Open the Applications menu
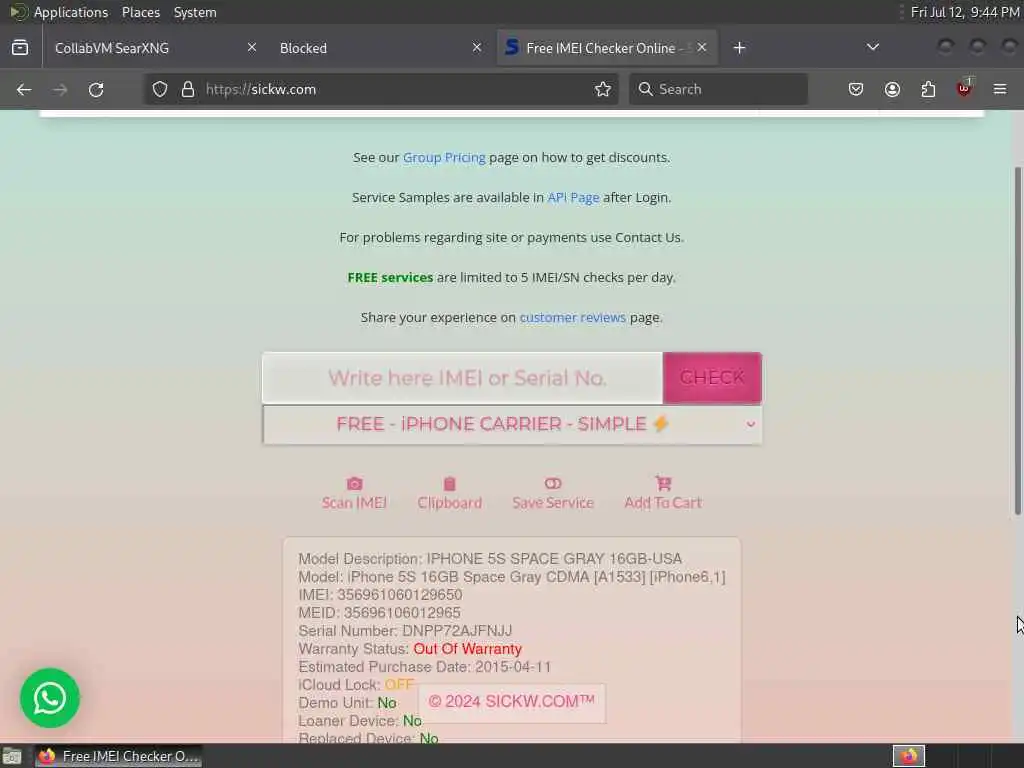Screen dimensions: 1024x768 coord(71,12)
